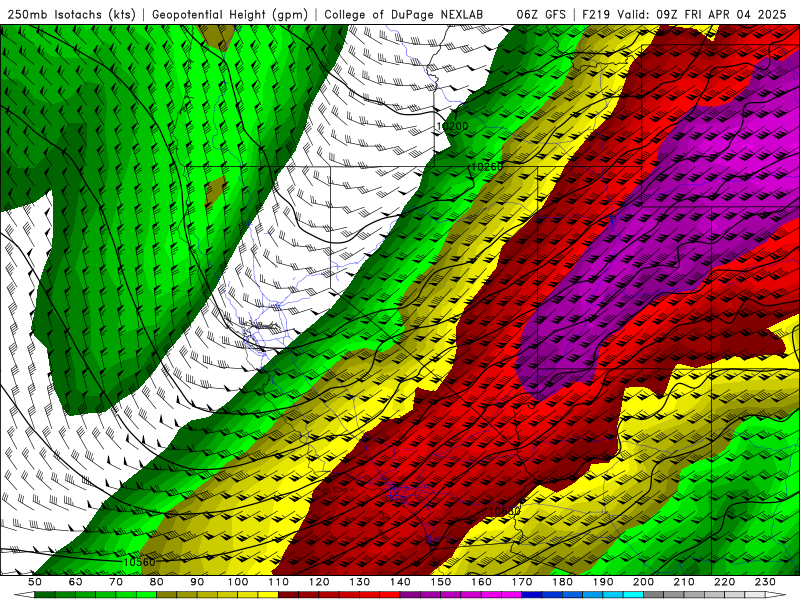Viewport: 800px width, 600px height.
Task: Click the 90 value on the color scale
Action: [x=197, y=582]
